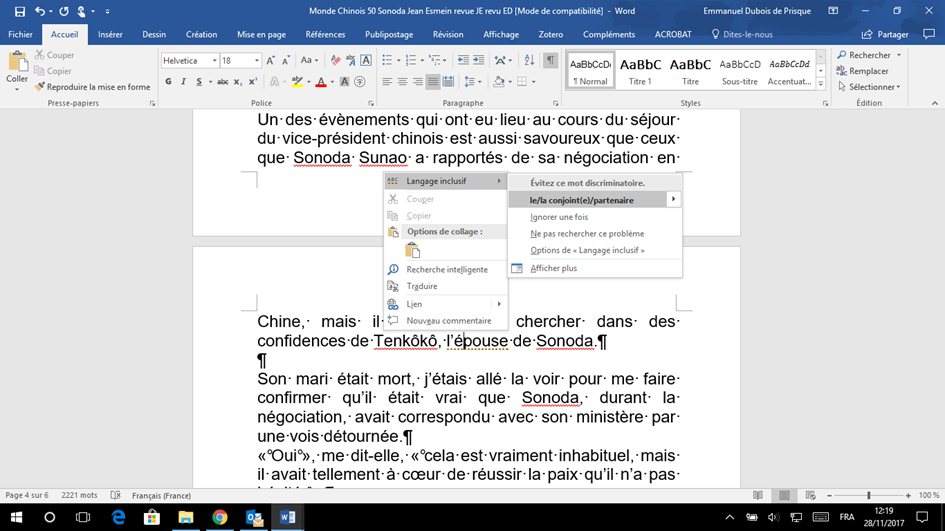Open the Mise en page ribbon tab
Screen dimensions: 945x531
coord(261,34)
